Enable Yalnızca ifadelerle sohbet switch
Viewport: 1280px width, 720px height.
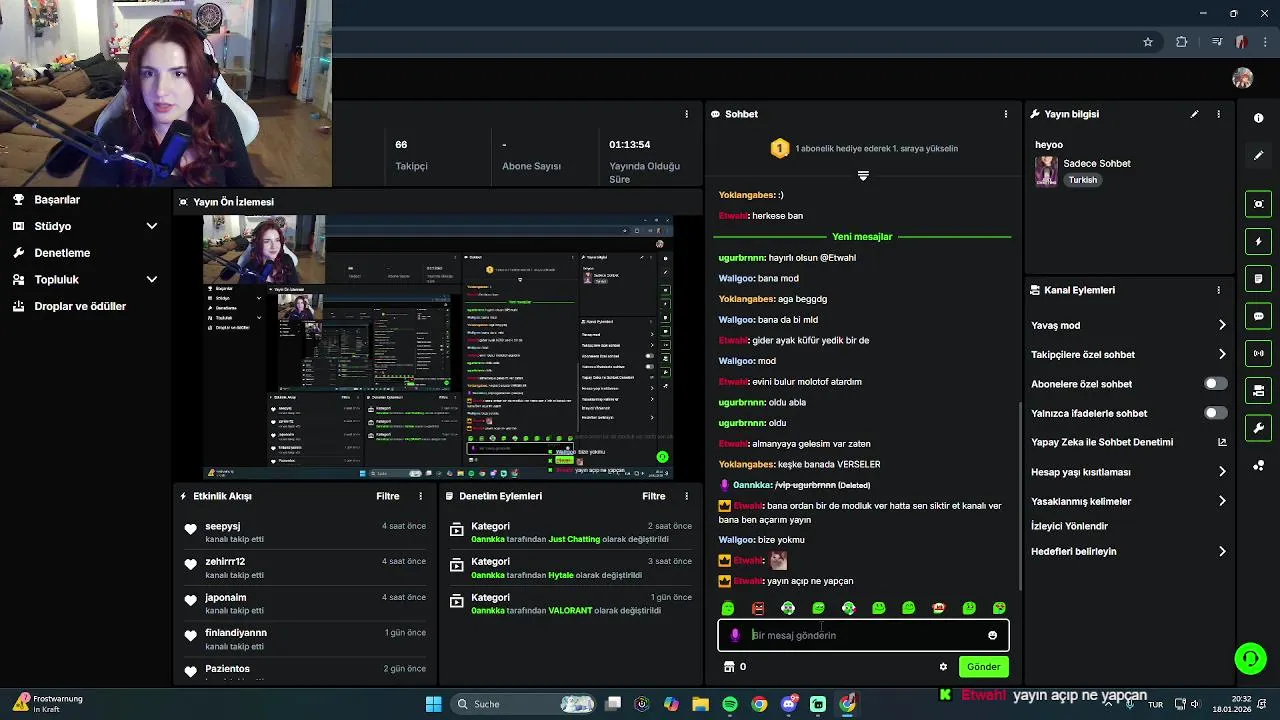point(1215,413)
